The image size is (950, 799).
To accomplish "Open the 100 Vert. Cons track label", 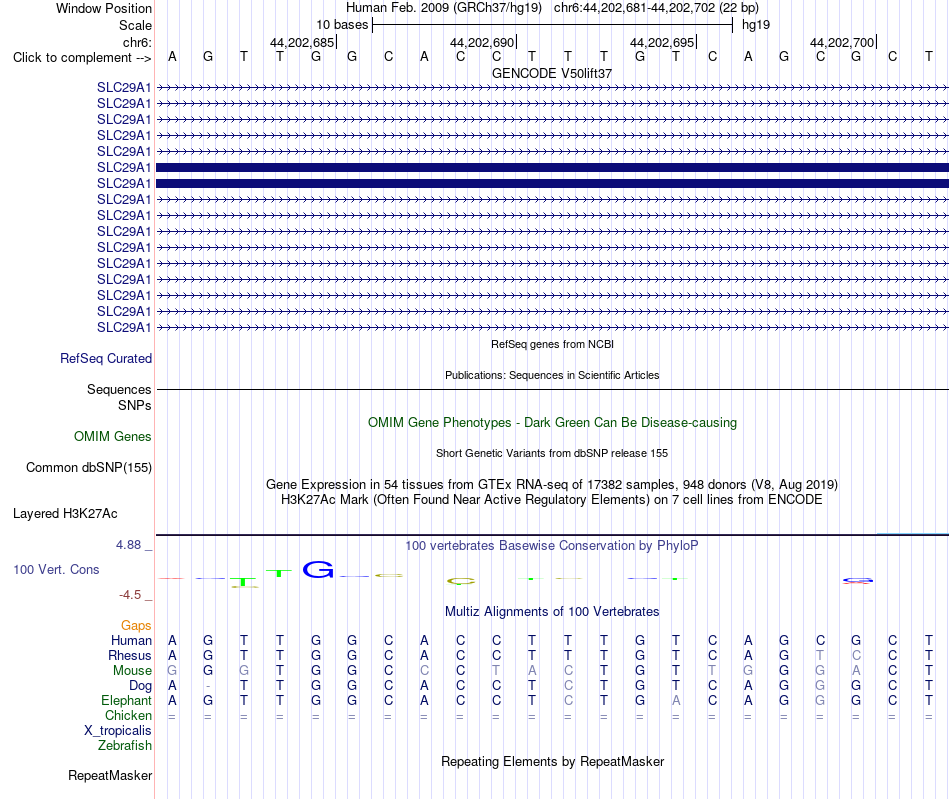I will 56,569.
